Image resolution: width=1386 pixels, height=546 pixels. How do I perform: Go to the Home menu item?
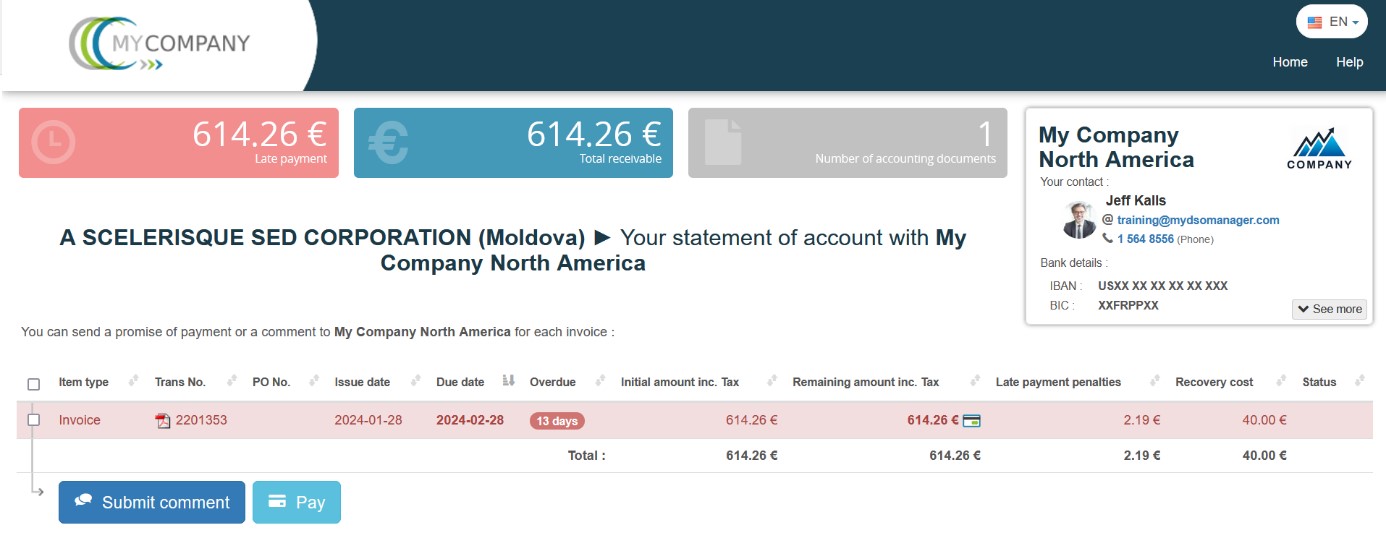1290,62
